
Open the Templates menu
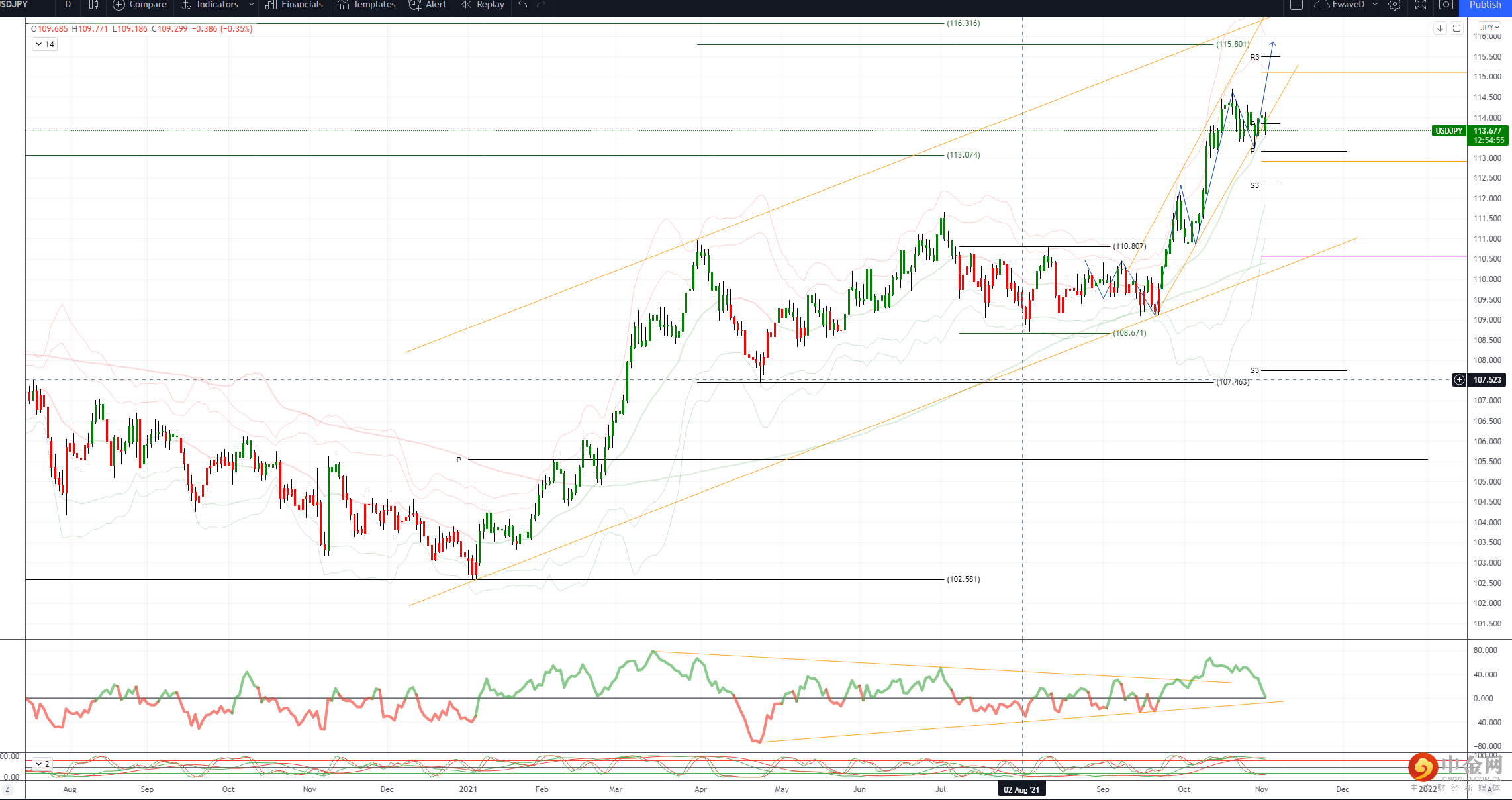[366, 5]
